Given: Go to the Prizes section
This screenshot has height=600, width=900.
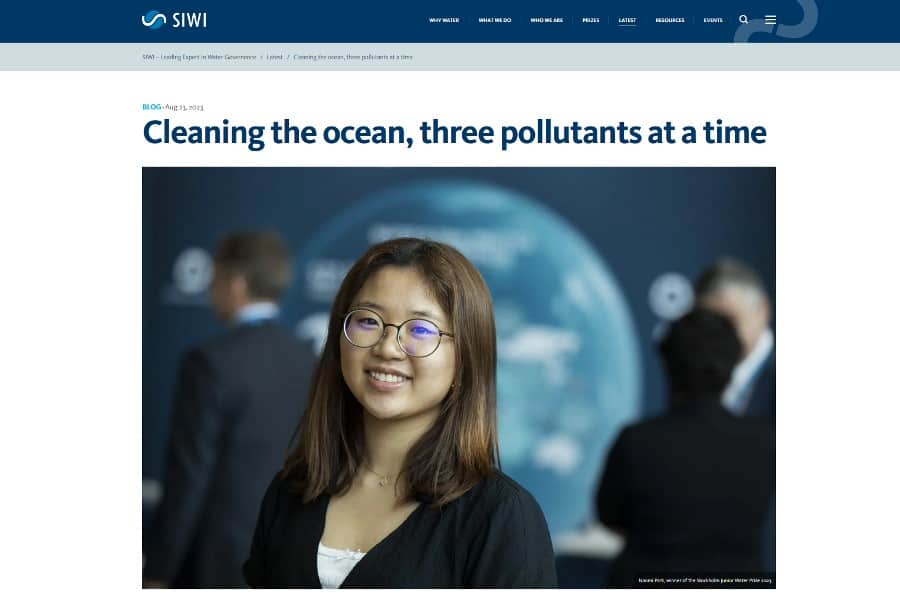Looking at the screenshot, I should coord(591,20).
